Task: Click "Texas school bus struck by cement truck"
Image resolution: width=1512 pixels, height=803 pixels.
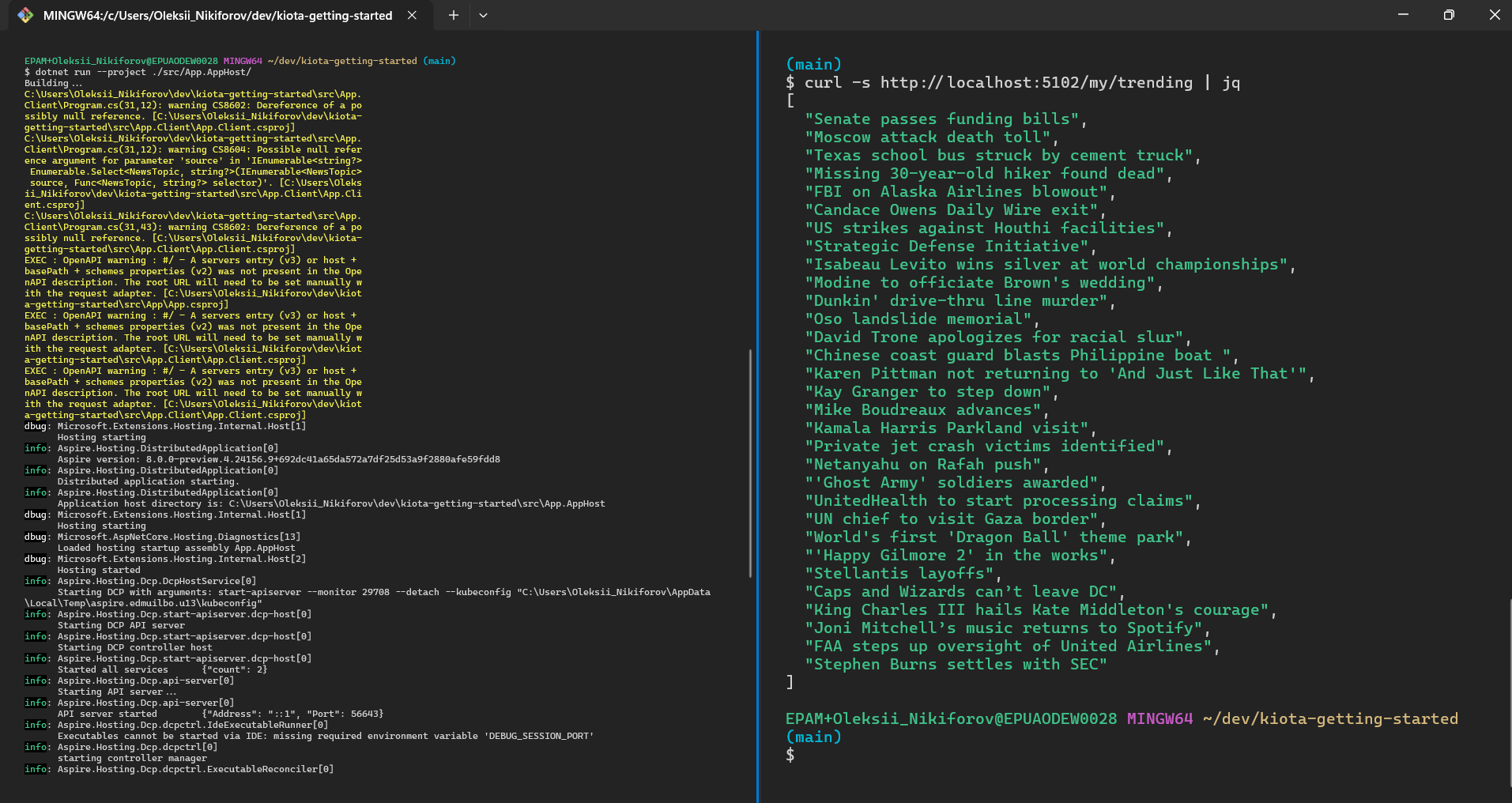Action: tap(1002, 155)
